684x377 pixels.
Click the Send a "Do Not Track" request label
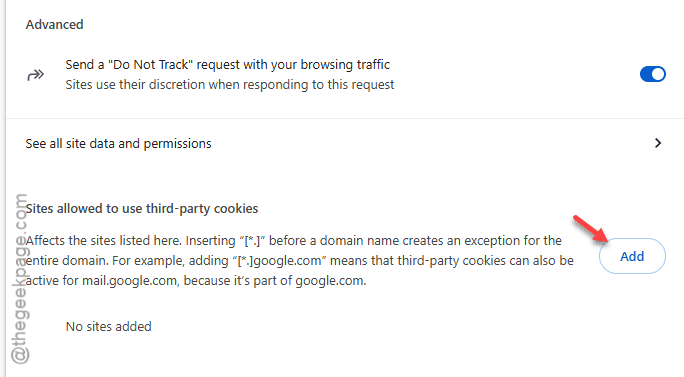click(x=228, y=65)
